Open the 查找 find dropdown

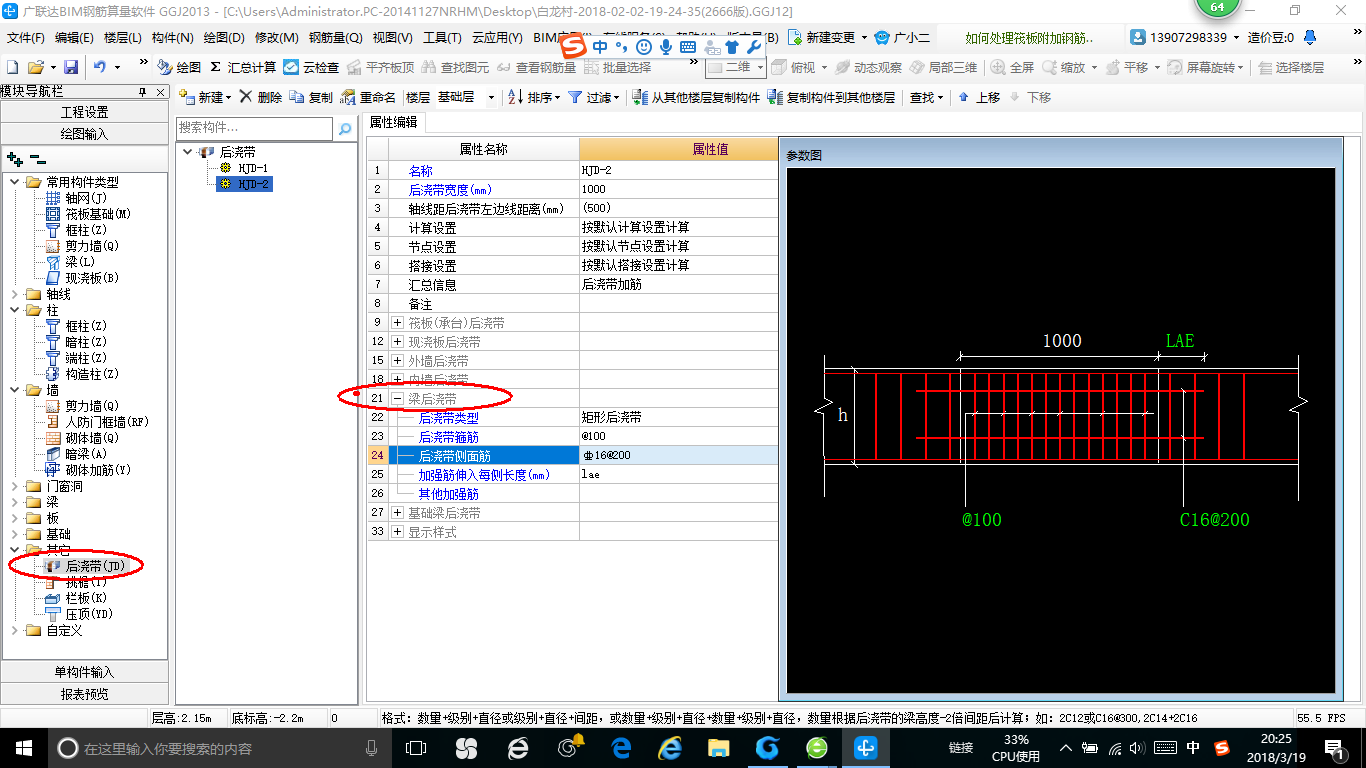pyautogui.click(x=926, y=97)
